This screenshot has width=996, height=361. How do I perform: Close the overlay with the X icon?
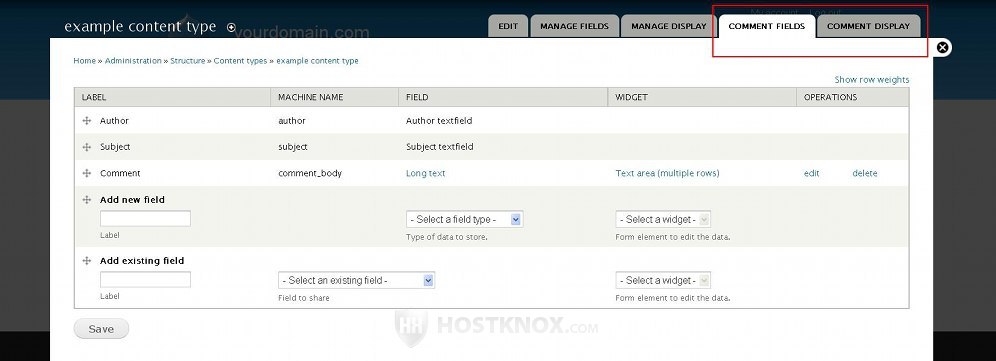tap(943, 47)
